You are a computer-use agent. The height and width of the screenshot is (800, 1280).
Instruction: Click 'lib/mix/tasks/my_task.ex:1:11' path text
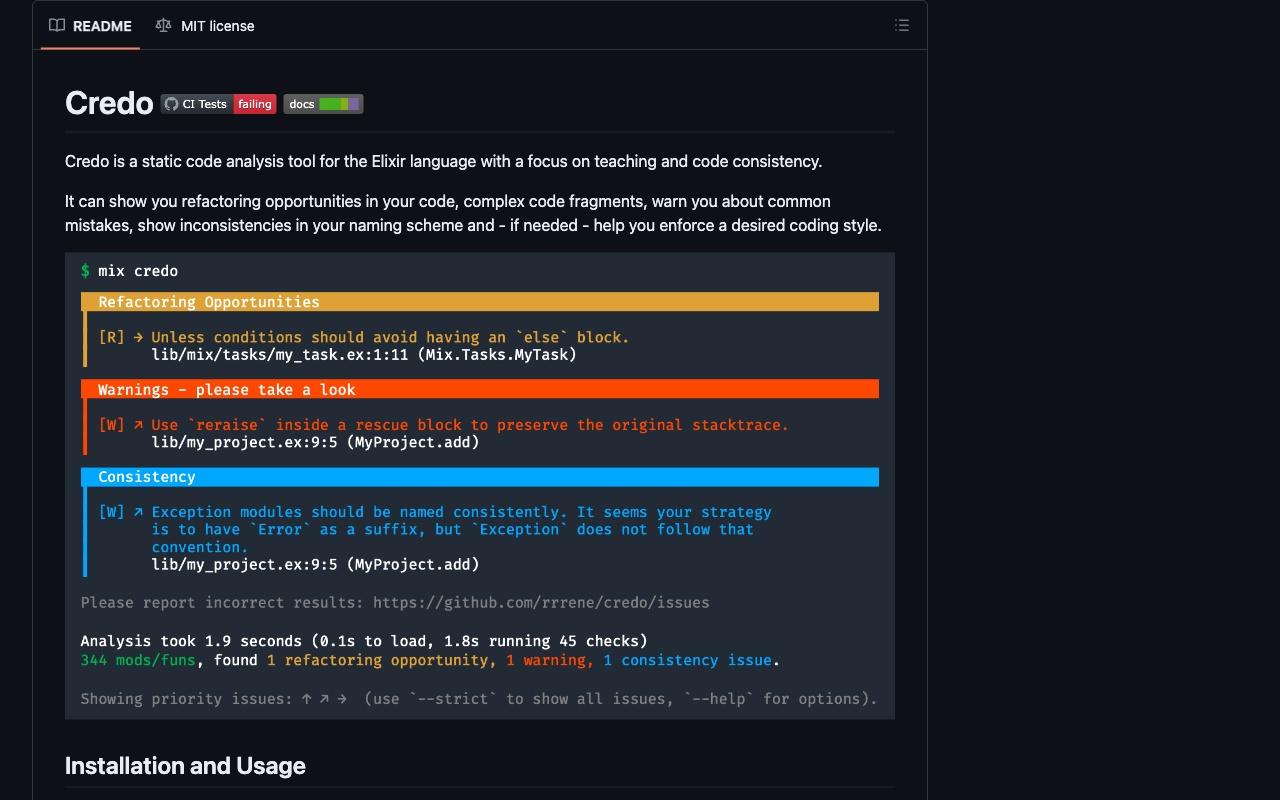point(280,355)
